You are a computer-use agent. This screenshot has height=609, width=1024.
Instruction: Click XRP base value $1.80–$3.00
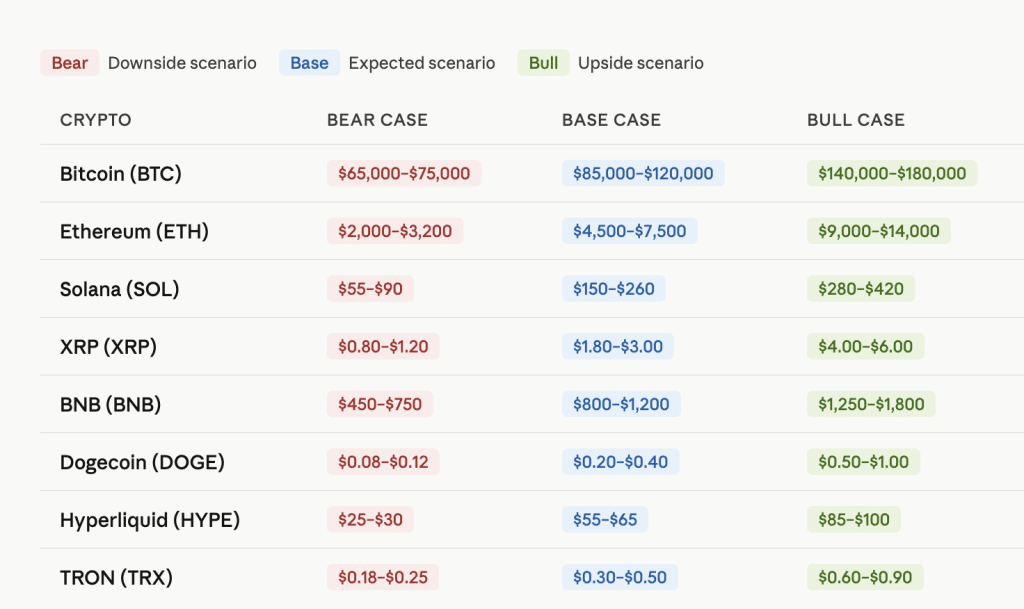[618, 347]
